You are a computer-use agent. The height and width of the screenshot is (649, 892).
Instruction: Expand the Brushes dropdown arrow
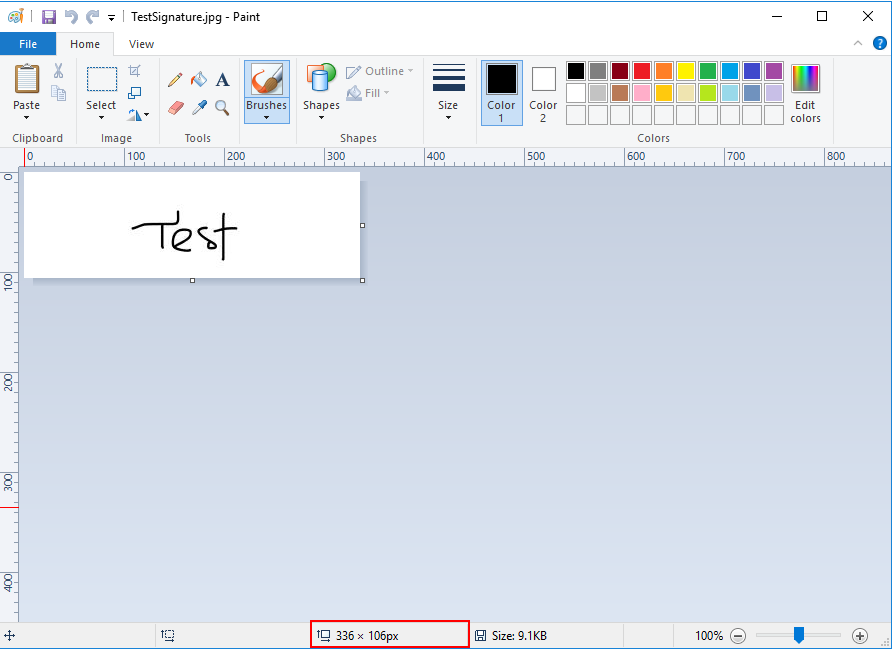(267, 118)
